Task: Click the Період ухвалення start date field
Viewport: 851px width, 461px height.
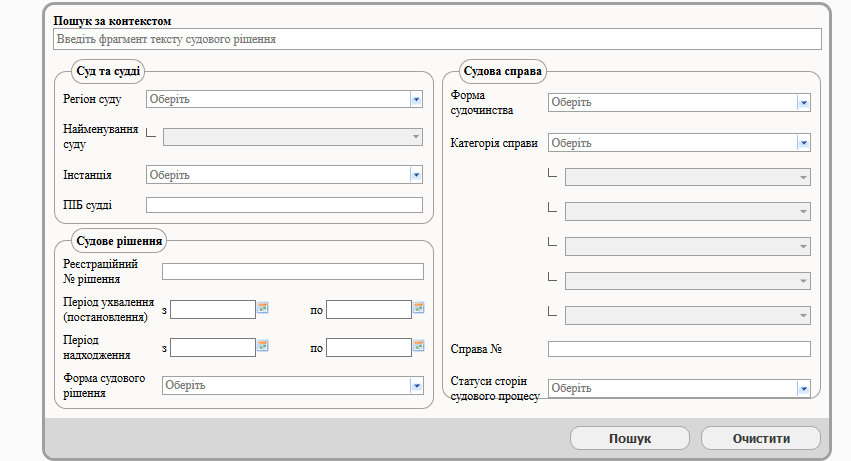Action: (x=213, y=309)
